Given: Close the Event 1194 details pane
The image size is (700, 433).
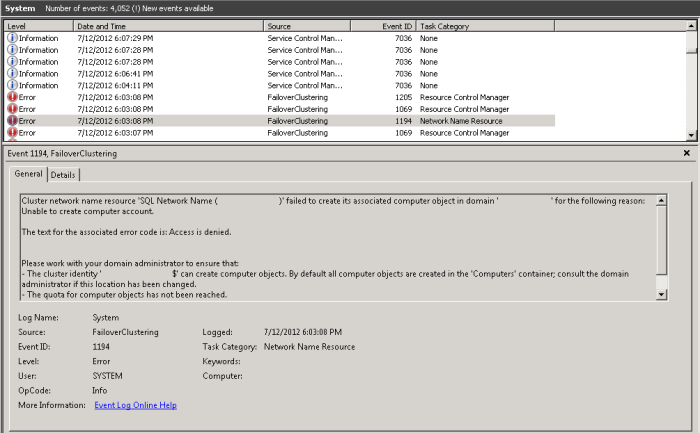Looking at the screenshot, I should (686, 154).
